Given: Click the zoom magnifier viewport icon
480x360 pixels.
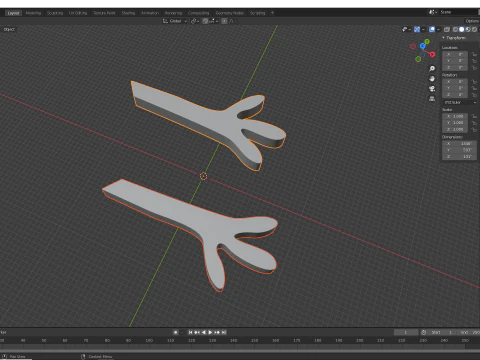Looking at the screenshot, I should point(432,69).
